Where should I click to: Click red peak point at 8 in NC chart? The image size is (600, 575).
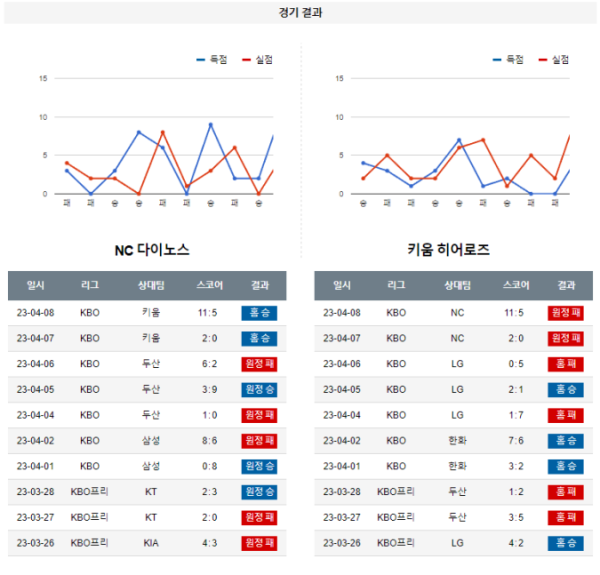click(x=163, y=132)
